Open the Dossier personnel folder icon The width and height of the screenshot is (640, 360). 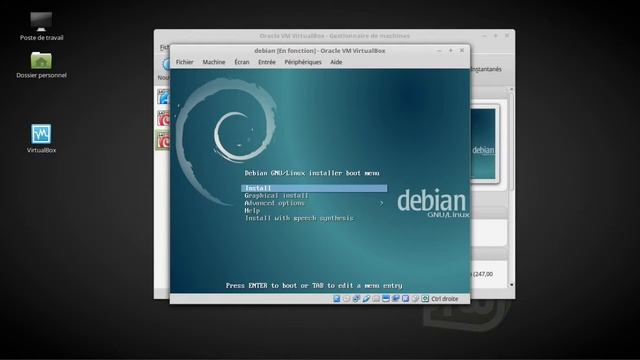[41, 64]
